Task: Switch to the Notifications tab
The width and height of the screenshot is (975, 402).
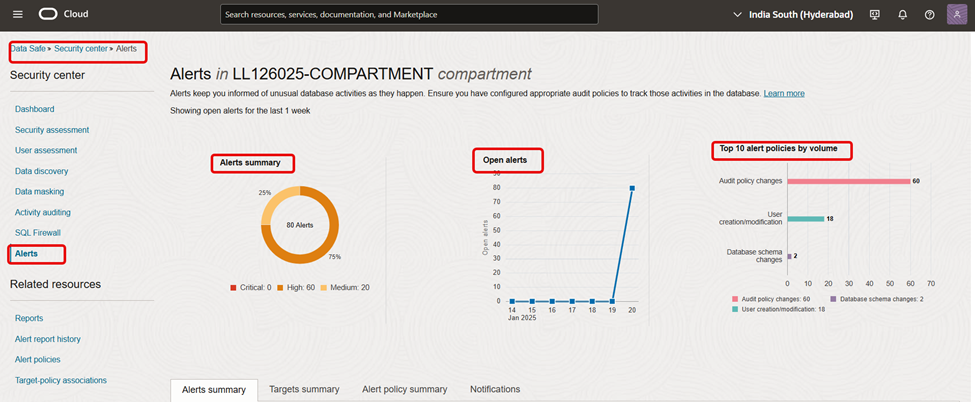Action: pos(495,389)
